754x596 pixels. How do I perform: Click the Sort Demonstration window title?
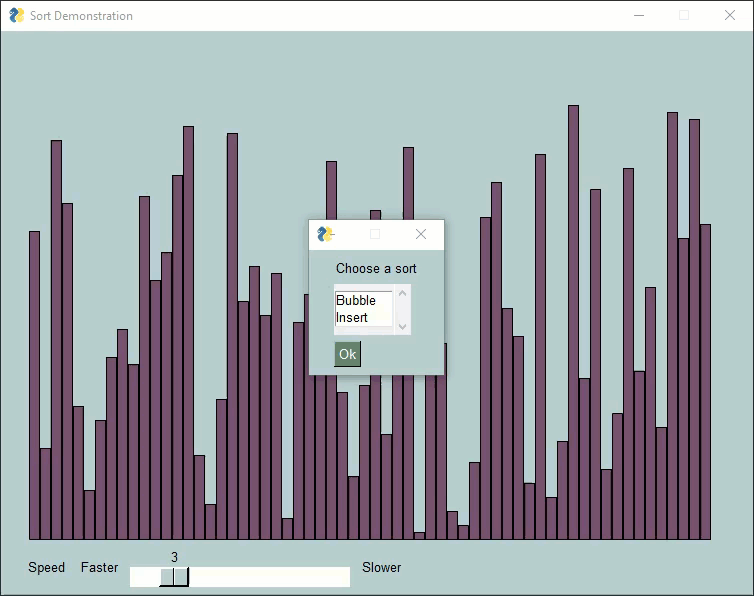[81, 16]
